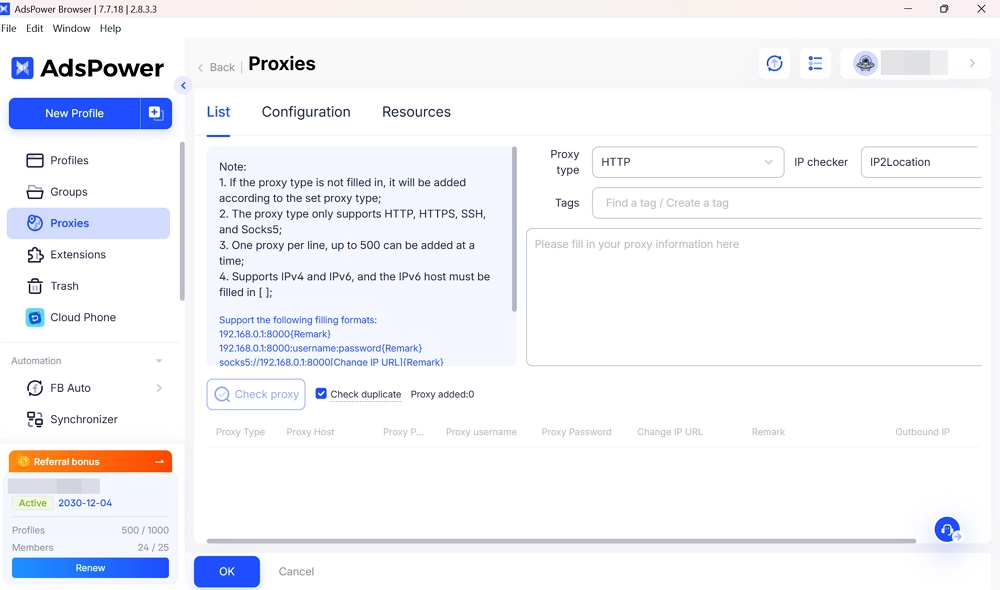Collapse the sidebar with the arrow icon

pyautogui.click(x=183, y=86)
